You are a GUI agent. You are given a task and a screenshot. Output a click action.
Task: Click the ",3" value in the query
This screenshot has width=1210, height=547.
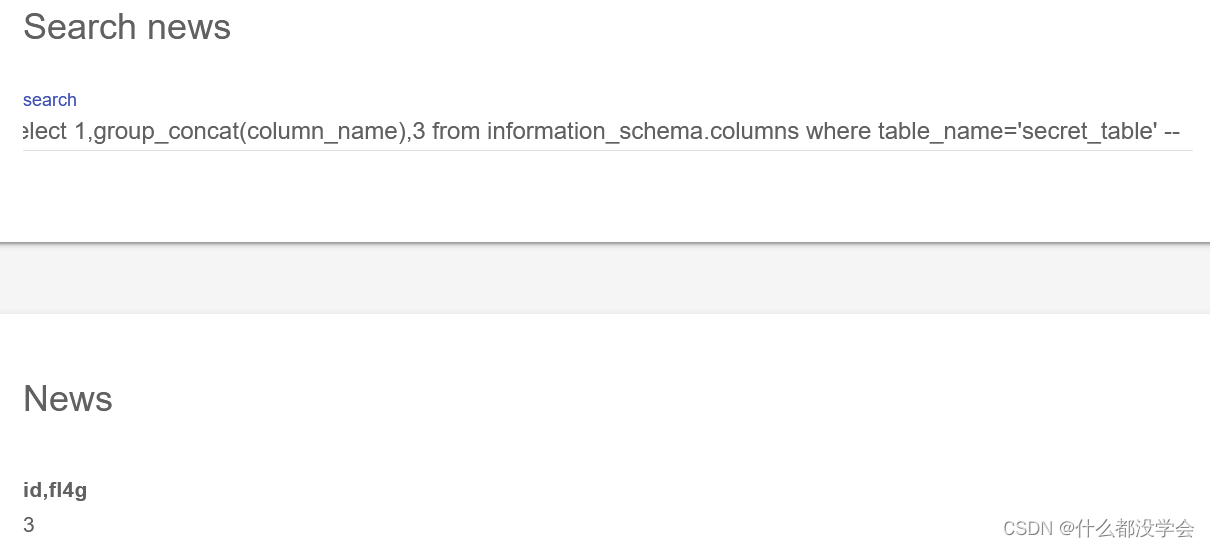pos(414,131)
